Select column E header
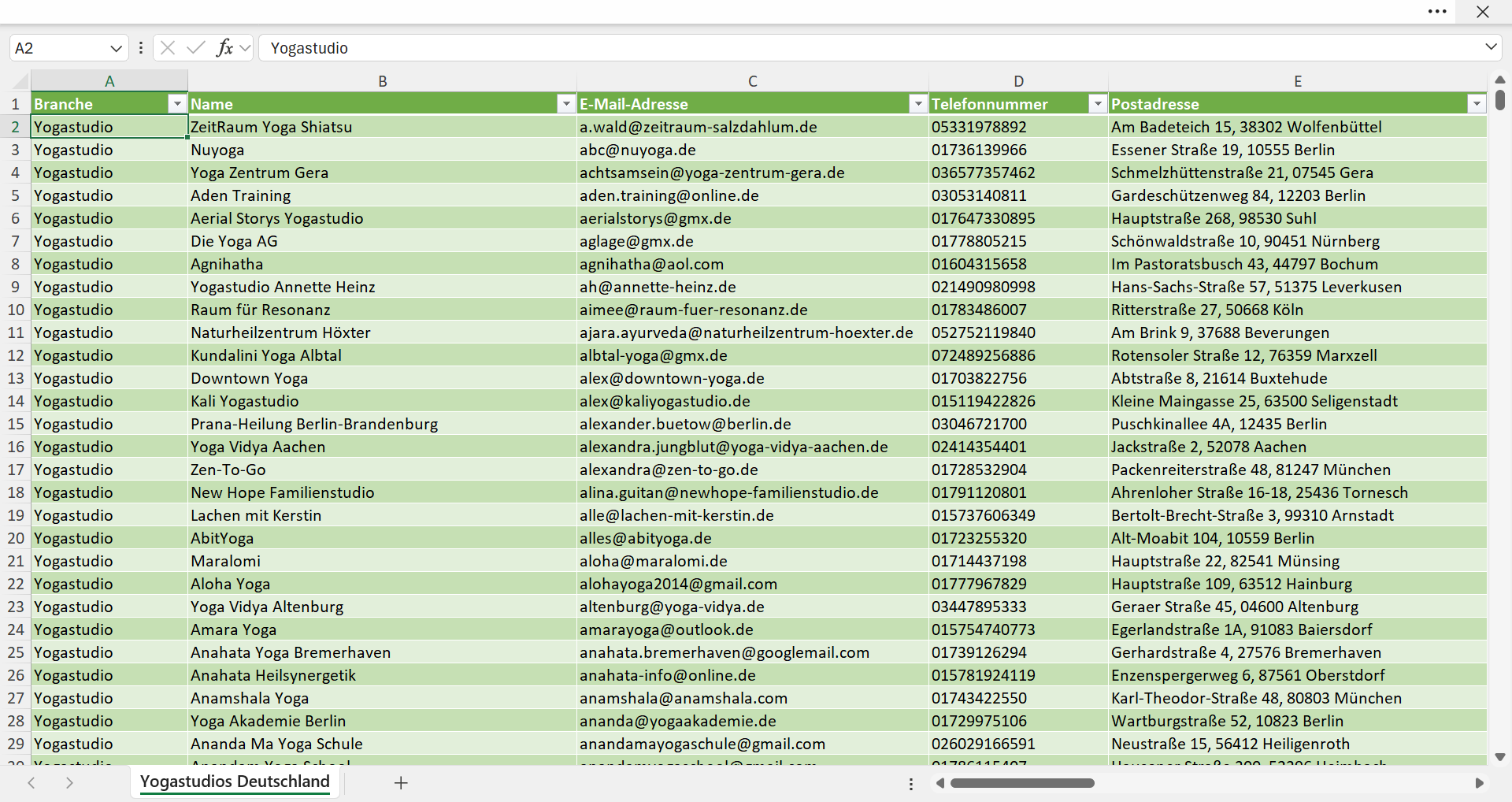The image size is (1512, 802). [x=1298, y=81]
